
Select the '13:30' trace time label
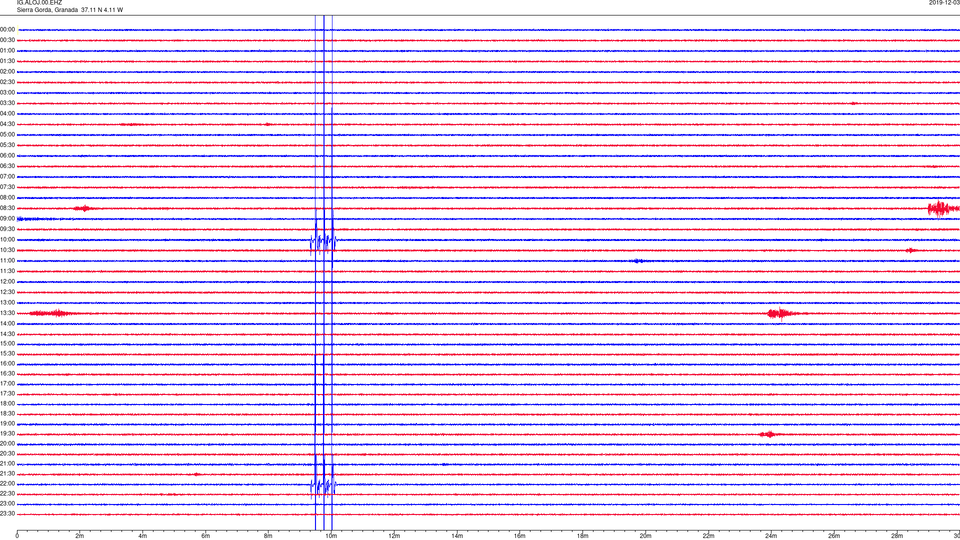[7, 313]
